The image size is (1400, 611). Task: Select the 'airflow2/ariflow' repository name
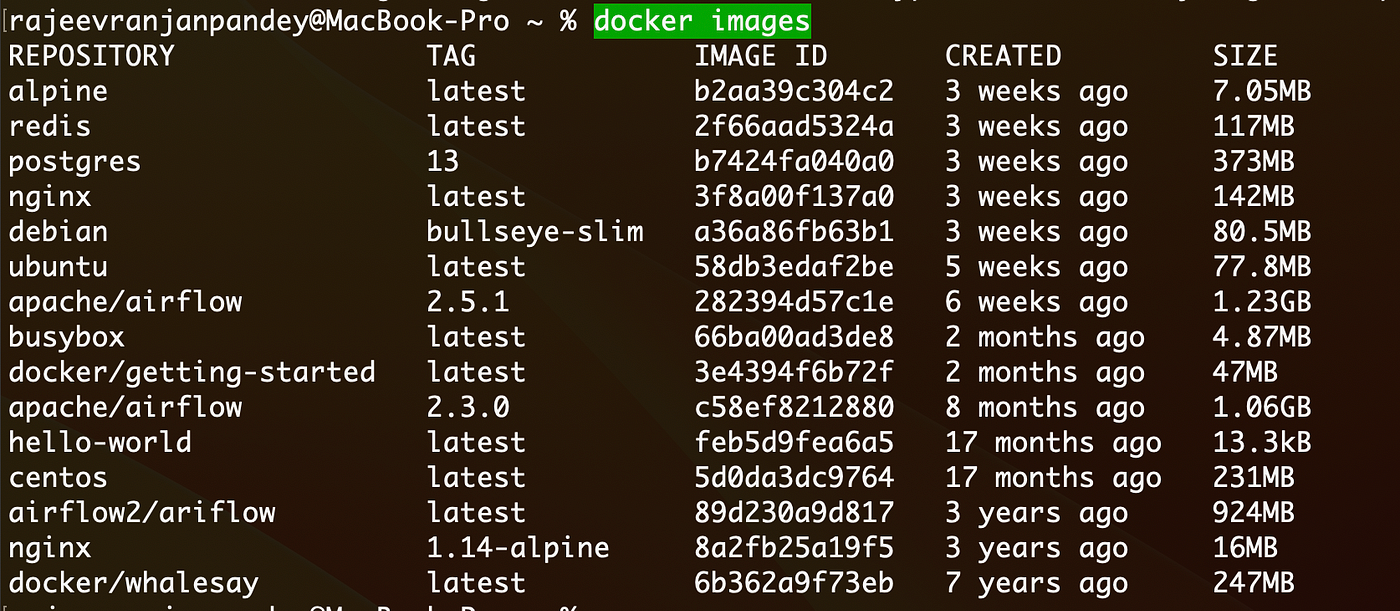click(142, 513)
